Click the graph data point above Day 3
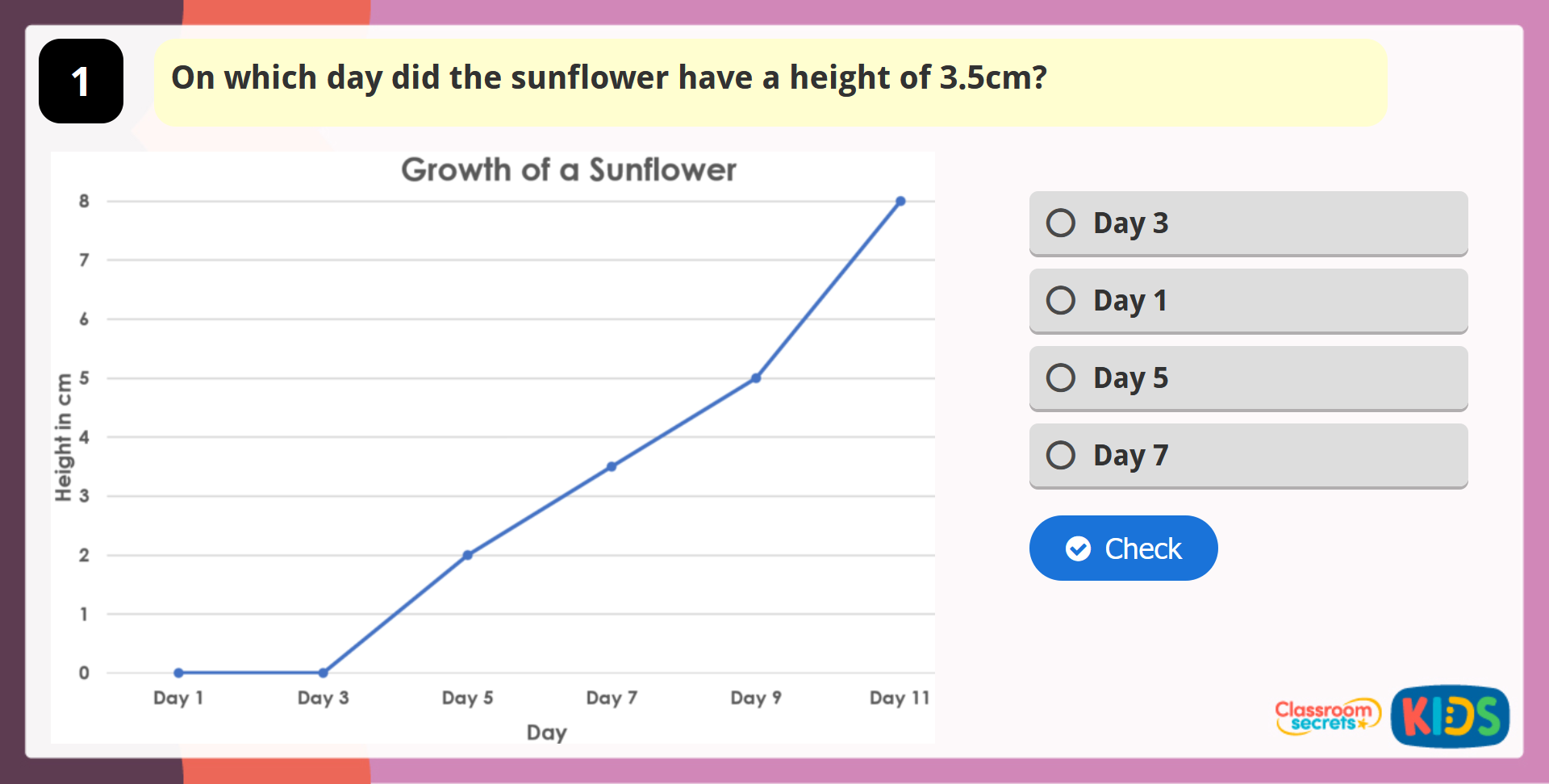The width and height of the screenshot is (1549, 784). tap(323, 673)
